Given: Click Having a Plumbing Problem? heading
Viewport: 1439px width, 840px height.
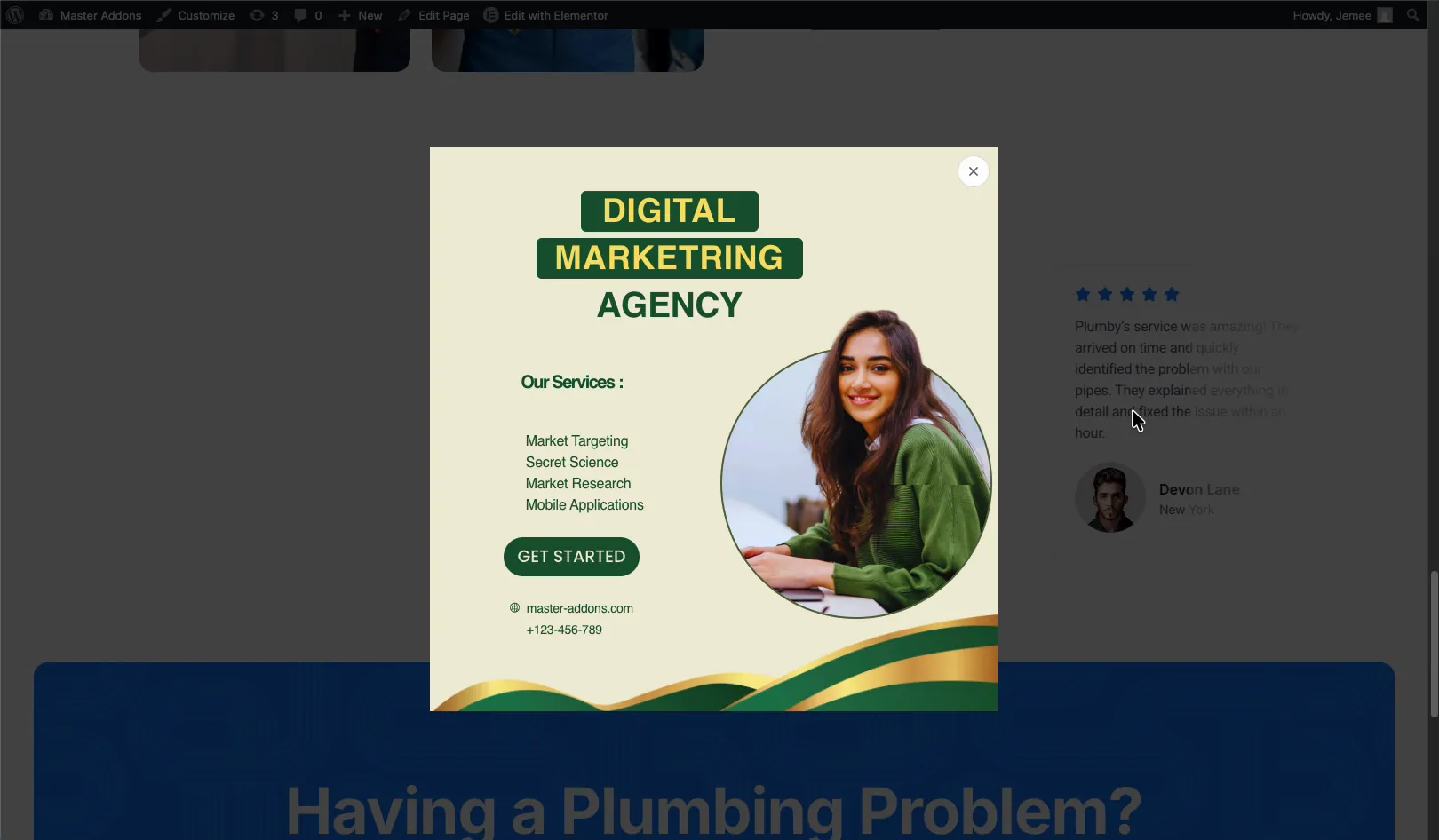Looking at the screenshot, I should 713,811.
